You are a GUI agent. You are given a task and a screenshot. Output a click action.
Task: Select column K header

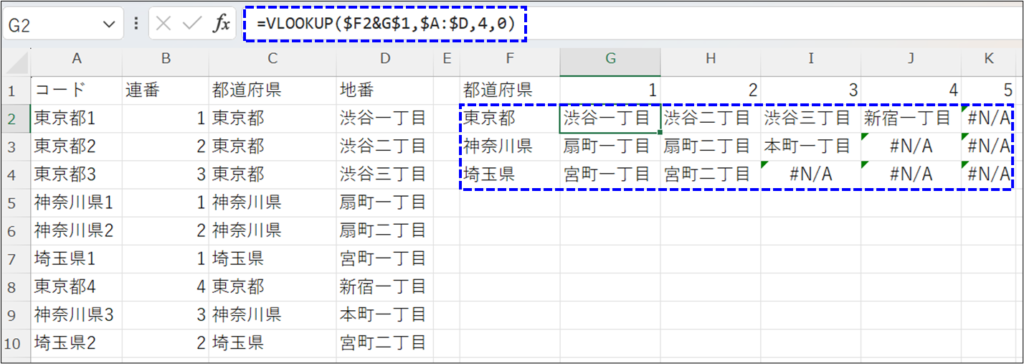(989, 59)
